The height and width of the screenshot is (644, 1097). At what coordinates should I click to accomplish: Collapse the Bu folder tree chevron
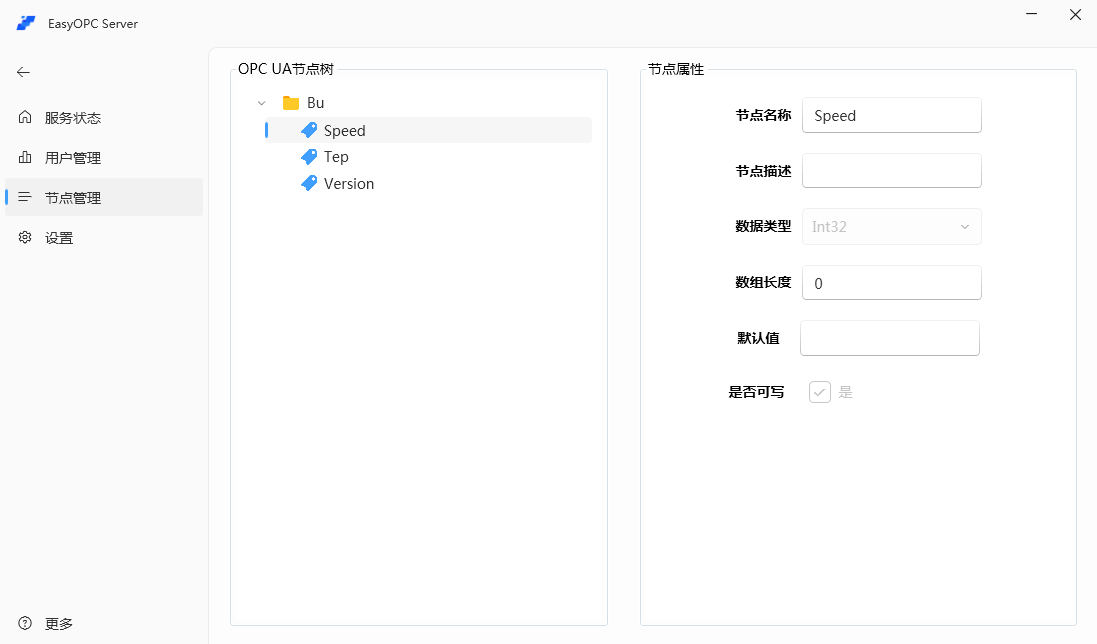(x=262, y=103)
